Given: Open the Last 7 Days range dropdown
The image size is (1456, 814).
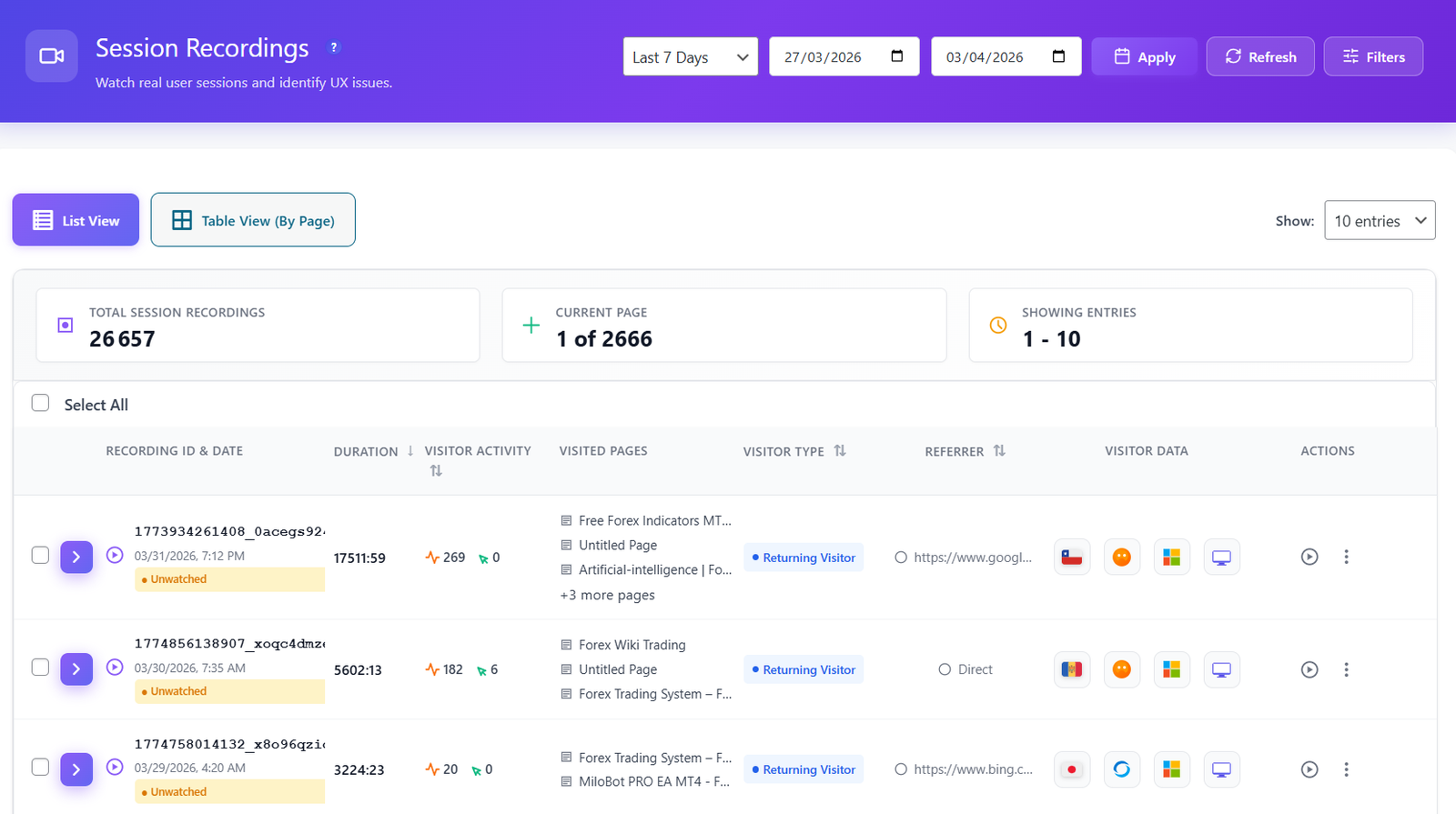Looking at the screenshot, I should coord(691,56).
